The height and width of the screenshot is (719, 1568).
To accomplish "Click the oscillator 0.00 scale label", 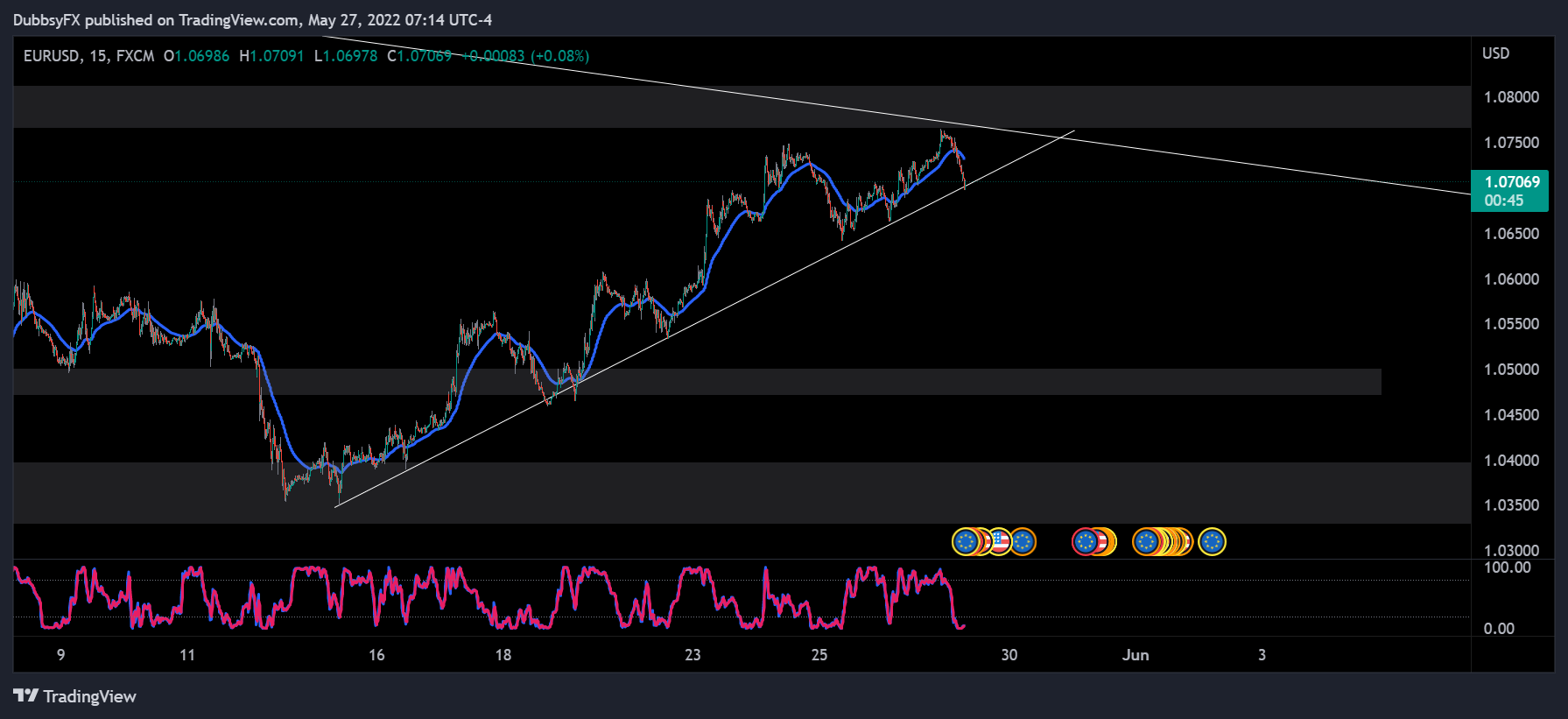I will click(1499, 629).
